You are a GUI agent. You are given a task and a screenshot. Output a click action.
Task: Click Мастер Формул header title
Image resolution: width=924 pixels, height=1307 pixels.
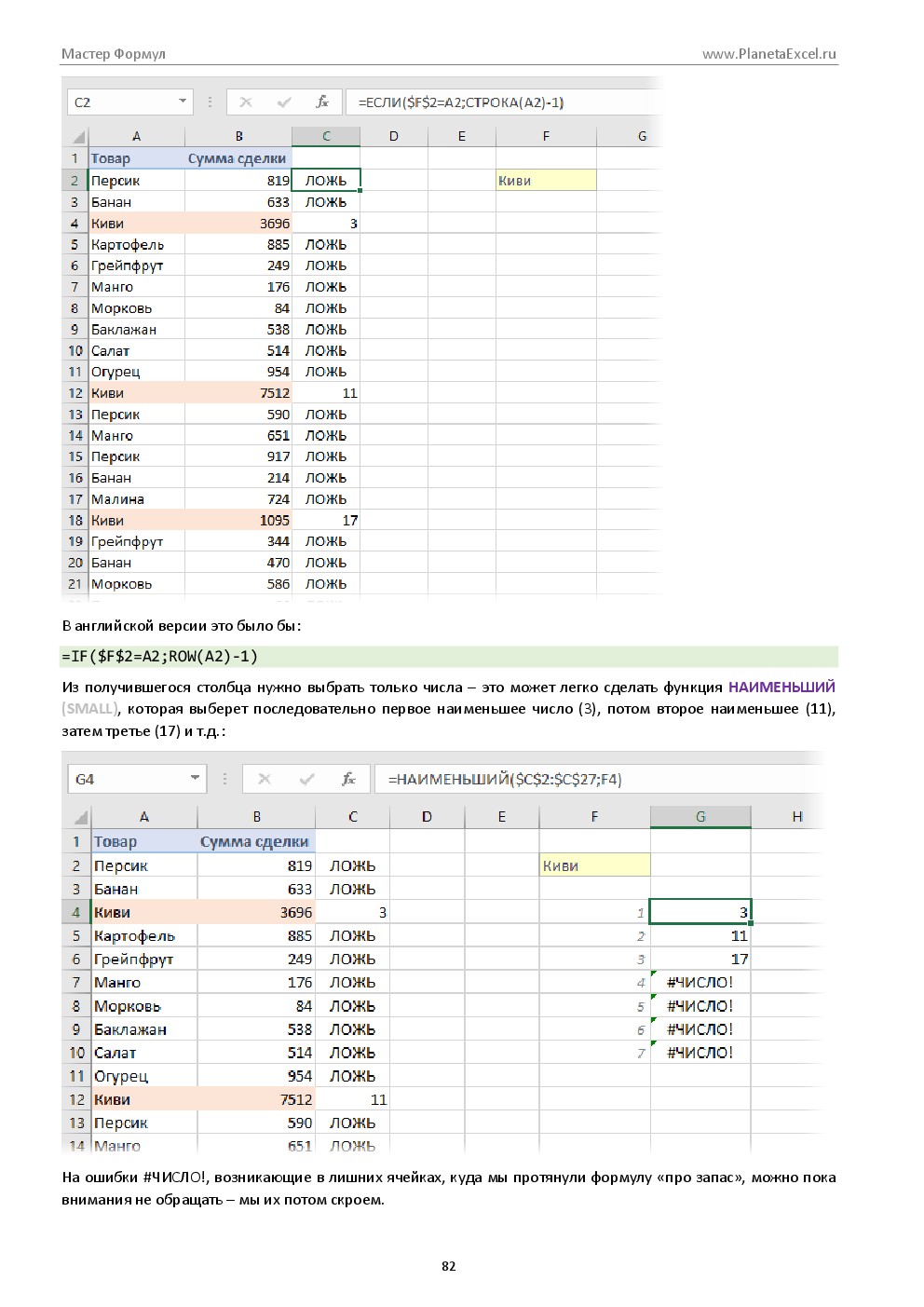tap(114, 54)
